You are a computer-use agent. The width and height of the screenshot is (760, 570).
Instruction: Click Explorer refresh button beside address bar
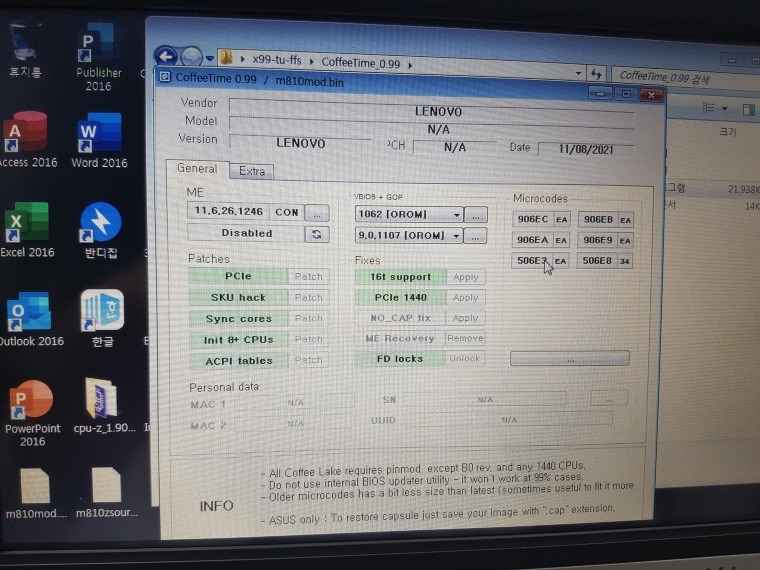pos(596,74)
